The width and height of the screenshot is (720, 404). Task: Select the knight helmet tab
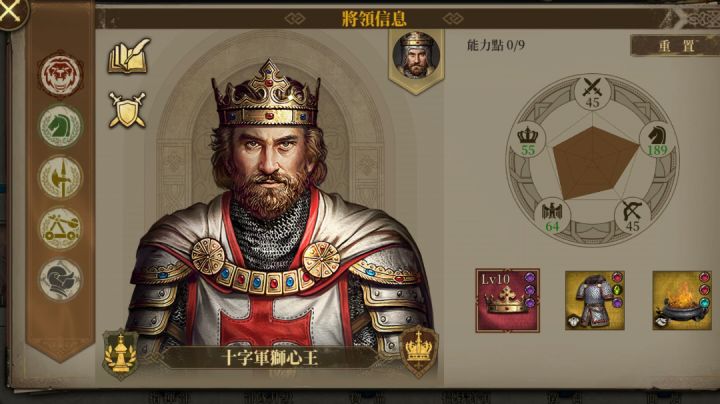click(61, 279)
